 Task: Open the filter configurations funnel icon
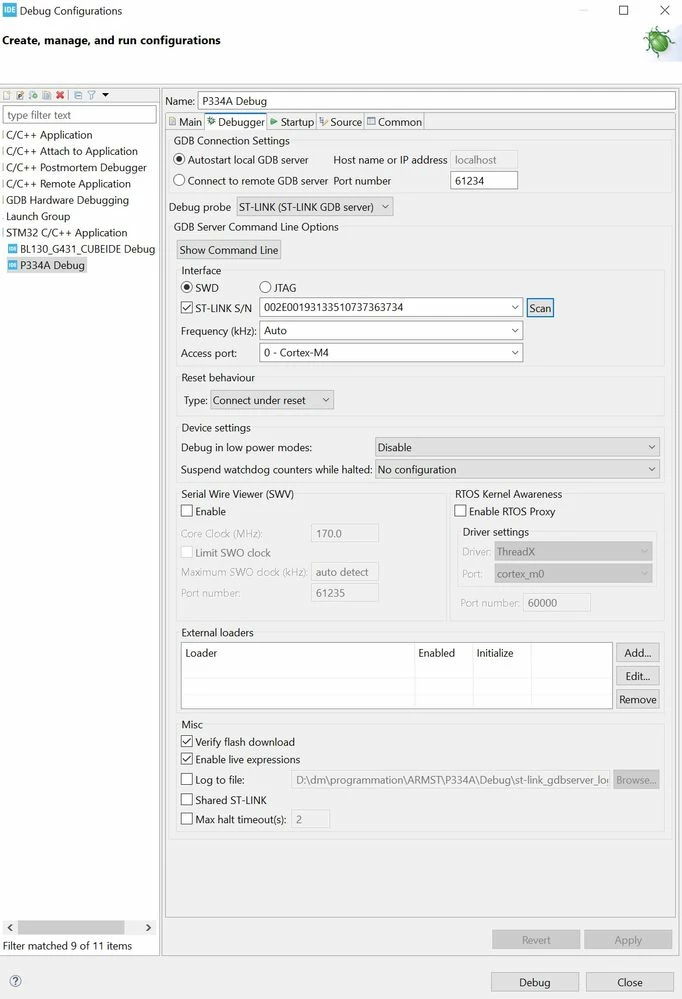pos(91,95)
